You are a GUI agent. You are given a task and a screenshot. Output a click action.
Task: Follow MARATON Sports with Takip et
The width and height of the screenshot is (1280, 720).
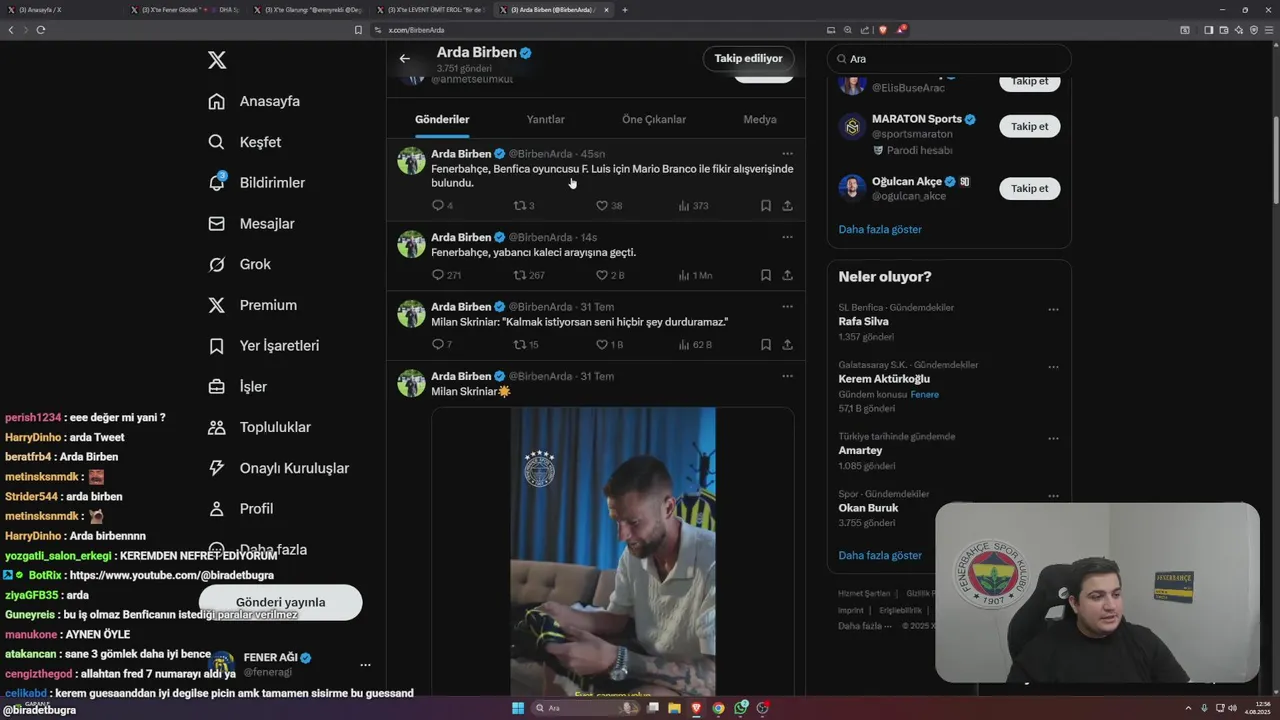(1029, 127)
